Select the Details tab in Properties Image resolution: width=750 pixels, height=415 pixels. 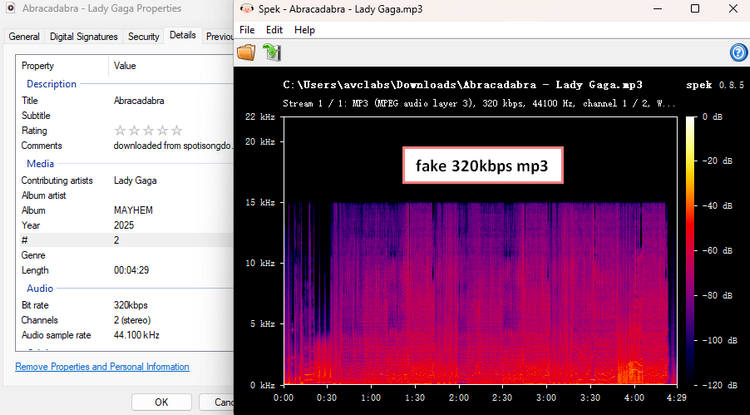point(183,35)
